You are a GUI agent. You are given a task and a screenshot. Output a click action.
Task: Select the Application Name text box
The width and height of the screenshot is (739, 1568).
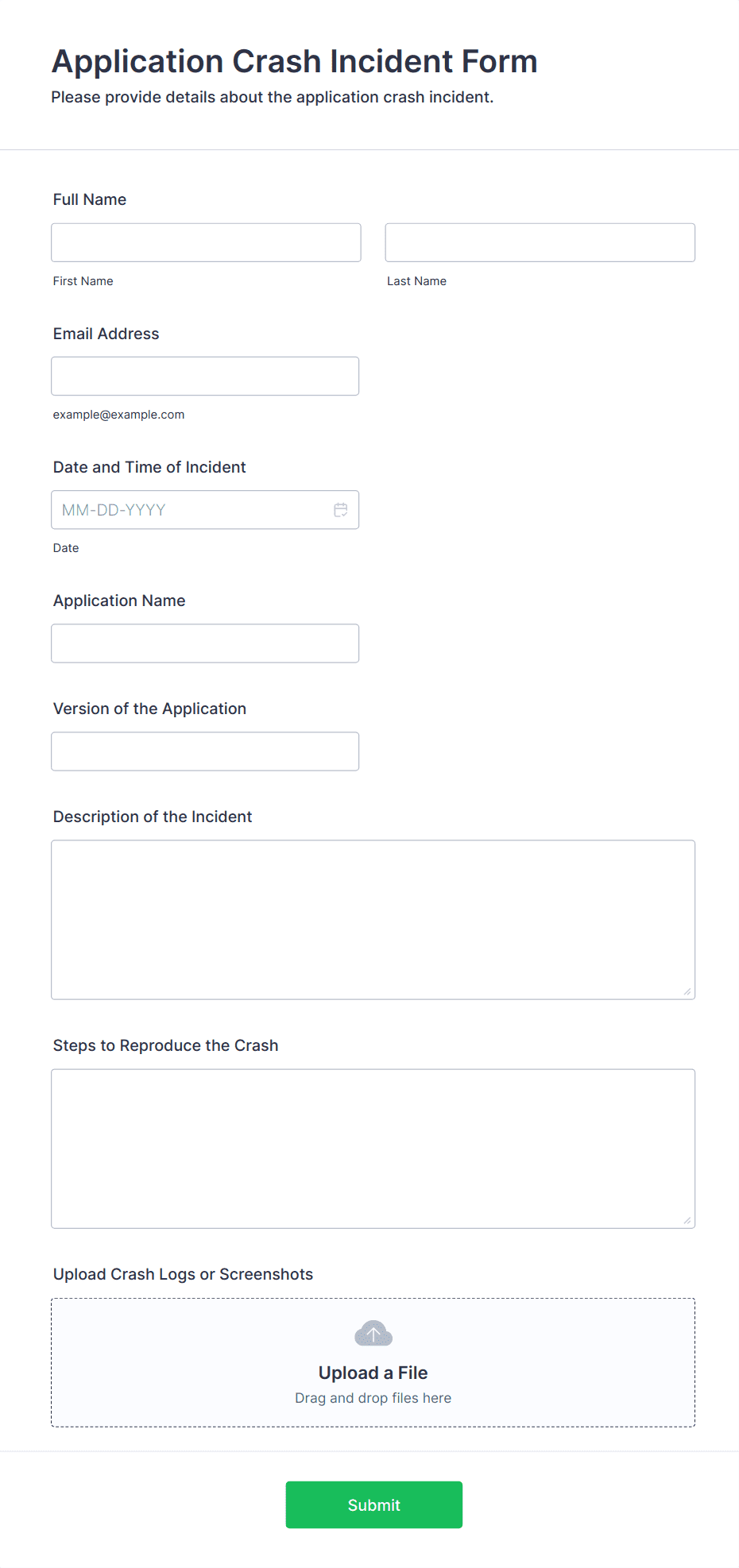[x=205, y=643]
